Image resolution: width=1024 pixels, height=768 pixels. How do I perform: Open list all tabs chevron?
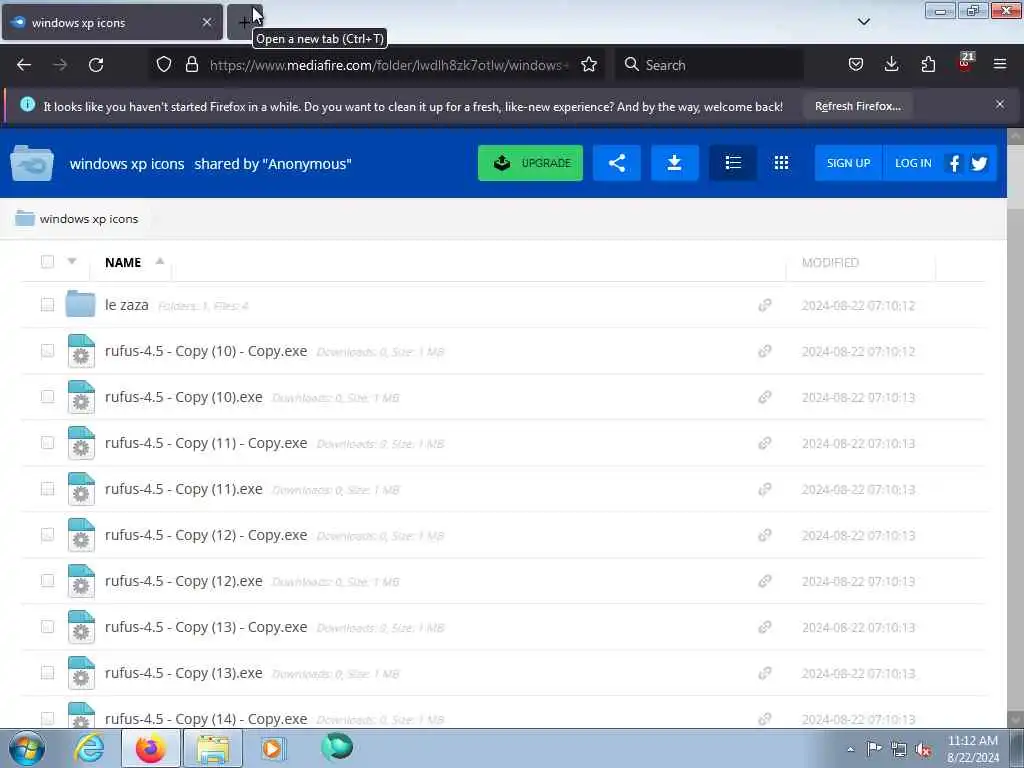(x=863, y=22)
